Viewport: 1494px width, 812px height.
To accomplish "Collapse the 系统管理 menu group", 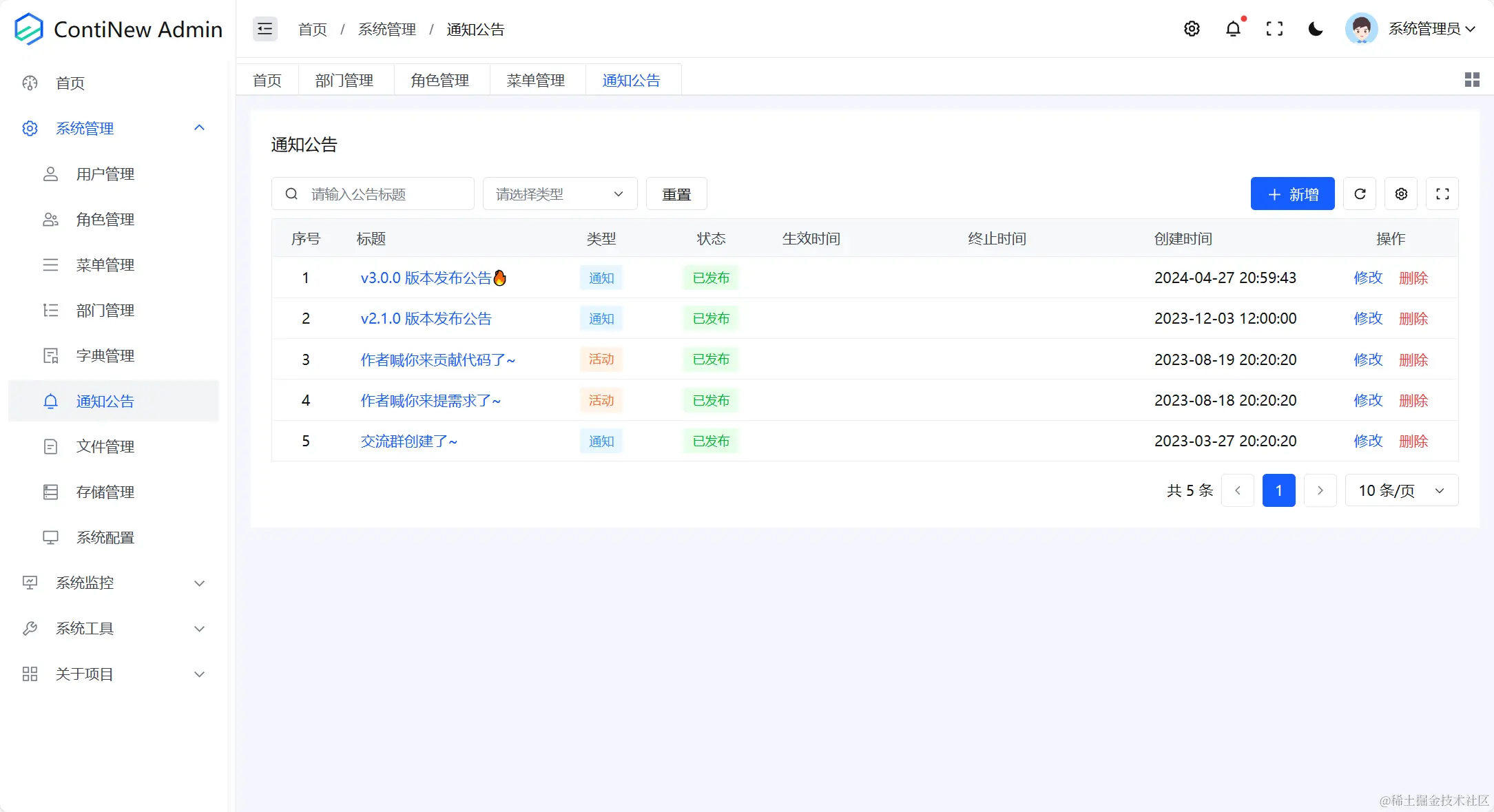I will tap(85, 128).
